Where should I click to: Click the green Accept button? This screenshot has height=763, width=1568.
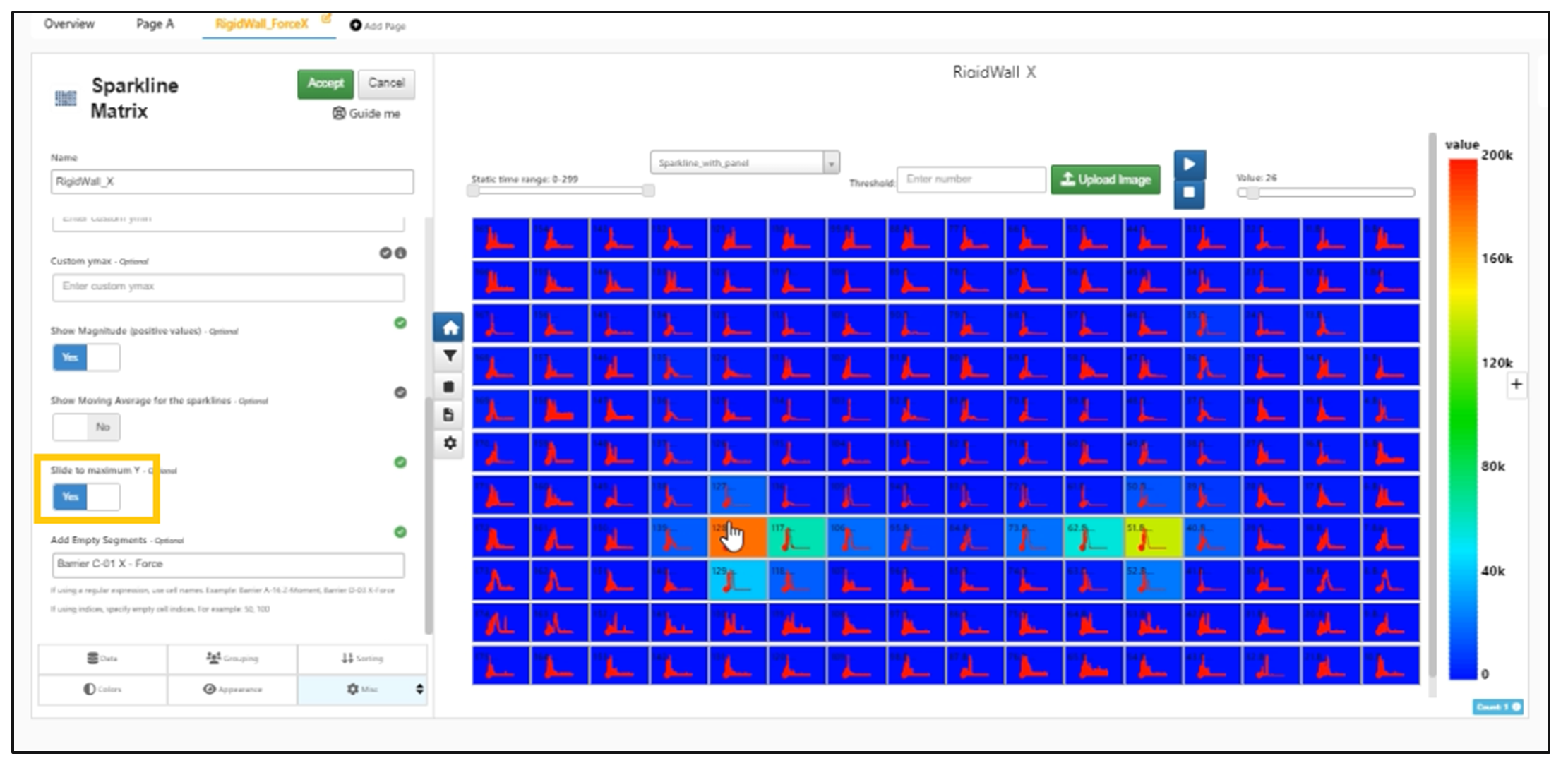click(325, 83)
